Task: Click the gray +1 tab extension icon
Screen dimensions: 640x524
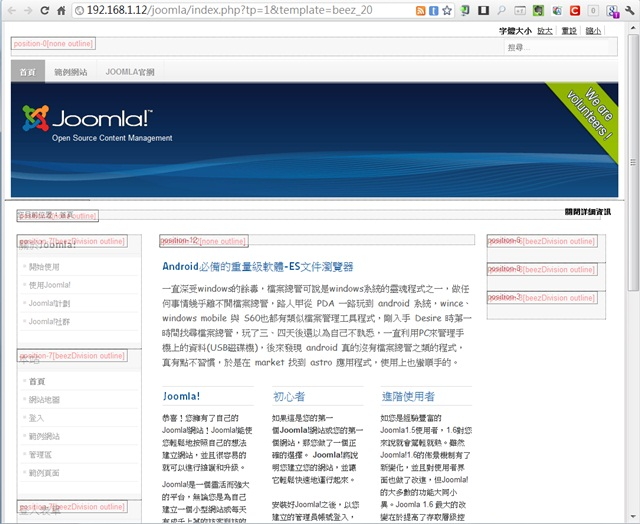Action: [x=520, y=11]
